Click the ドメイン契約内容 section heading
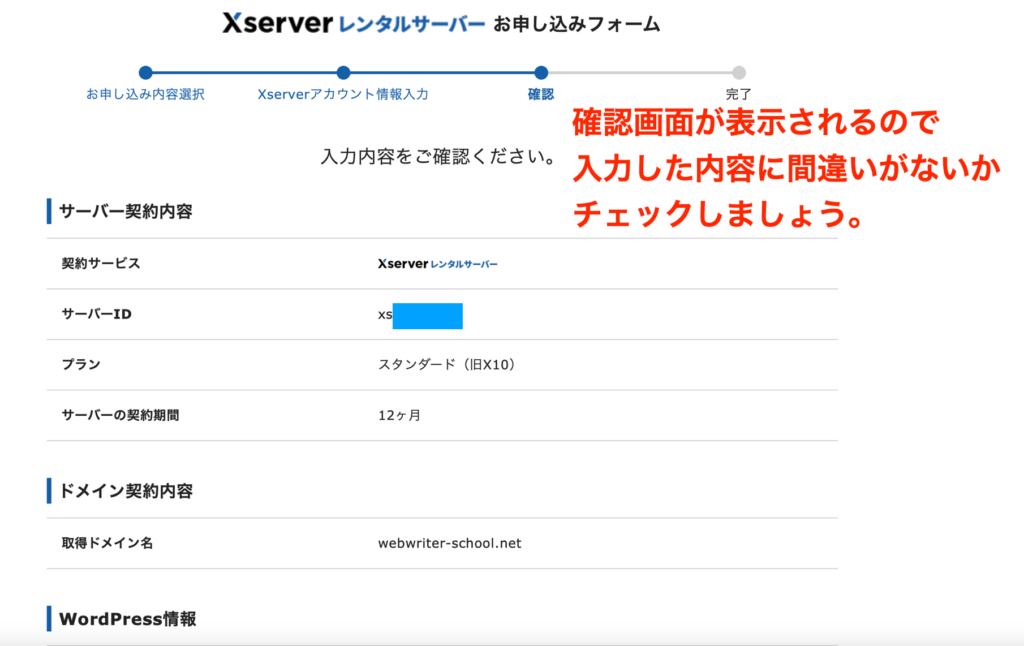Viewport: 1024px width, 646px height. pyautogui.click(x=125, y=491)
